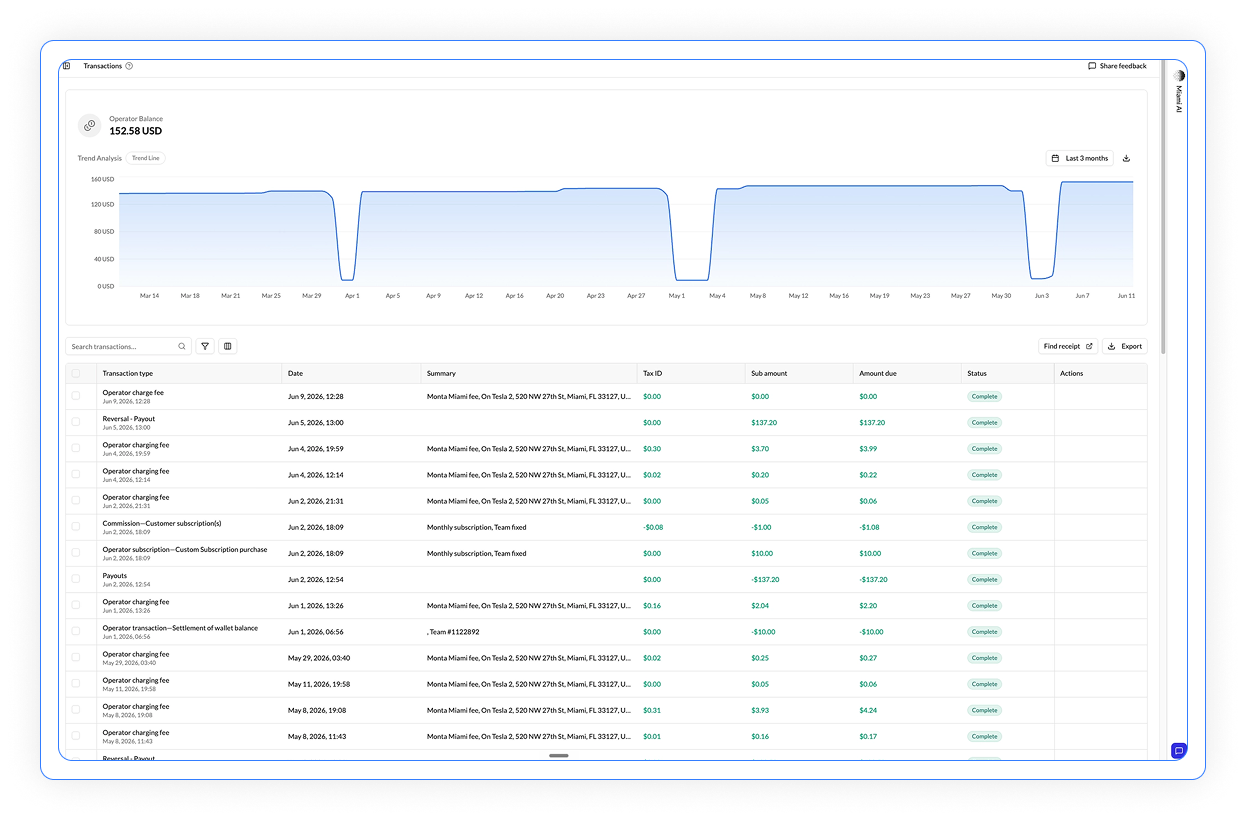The height and width of the screenshot is (820, 1246).
Task: Check the Jun 5 Reversal - Payout row
Action: click(x=76, y=422)
